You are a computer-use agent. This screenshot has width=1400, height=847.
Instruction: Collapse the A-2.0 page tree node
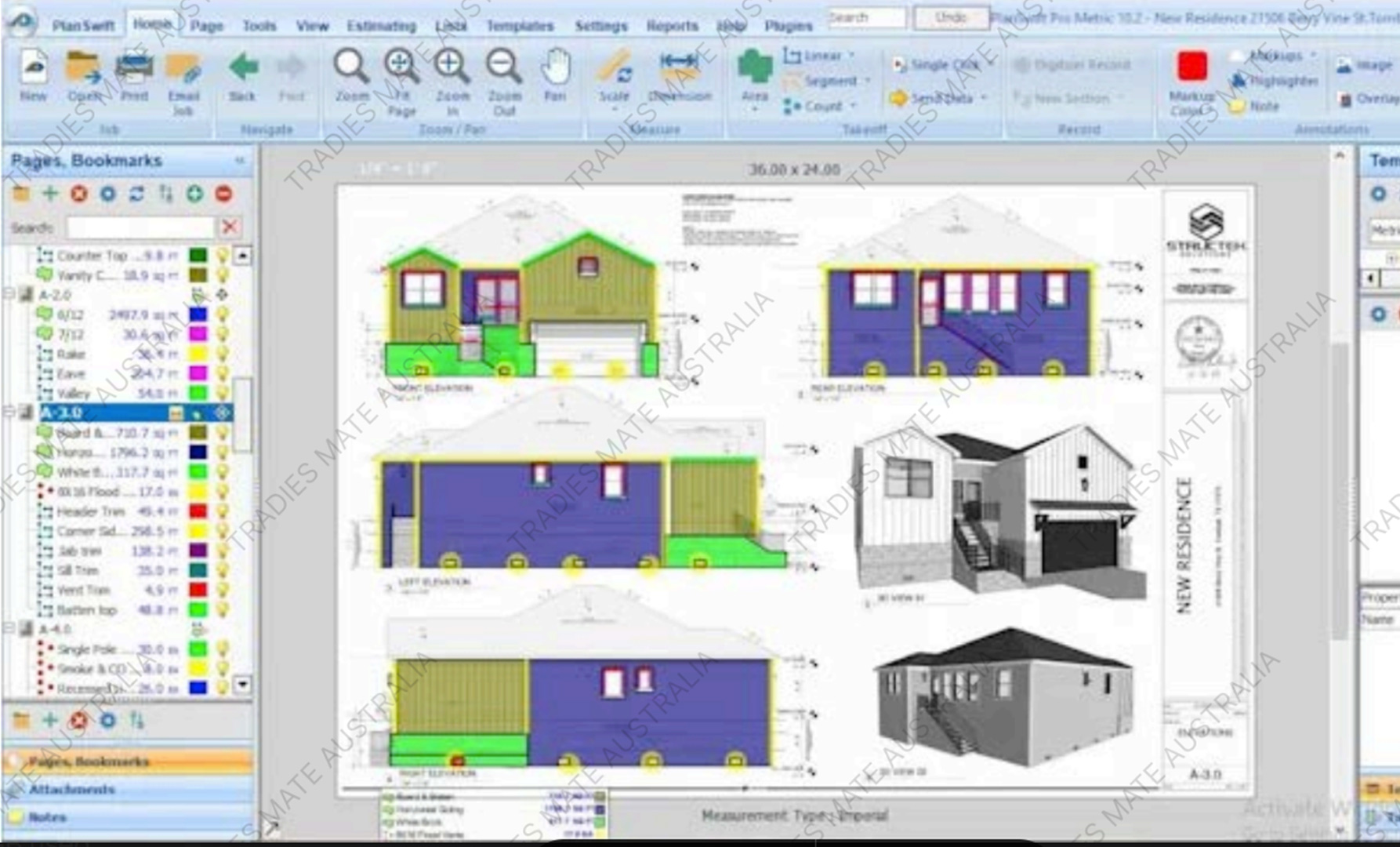9,295
